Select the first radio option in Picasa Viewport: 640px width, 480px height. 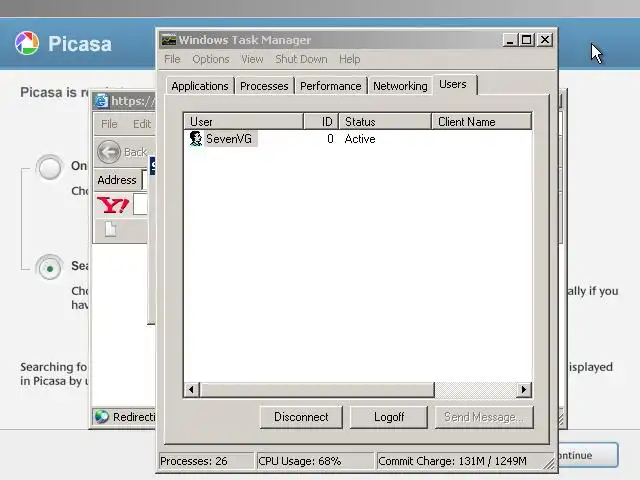(x=49, y=167)
